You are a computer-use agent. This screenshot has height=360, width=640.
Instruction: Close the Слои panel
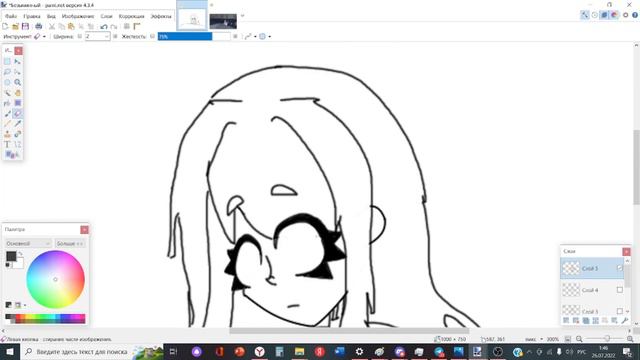(626, 251)
